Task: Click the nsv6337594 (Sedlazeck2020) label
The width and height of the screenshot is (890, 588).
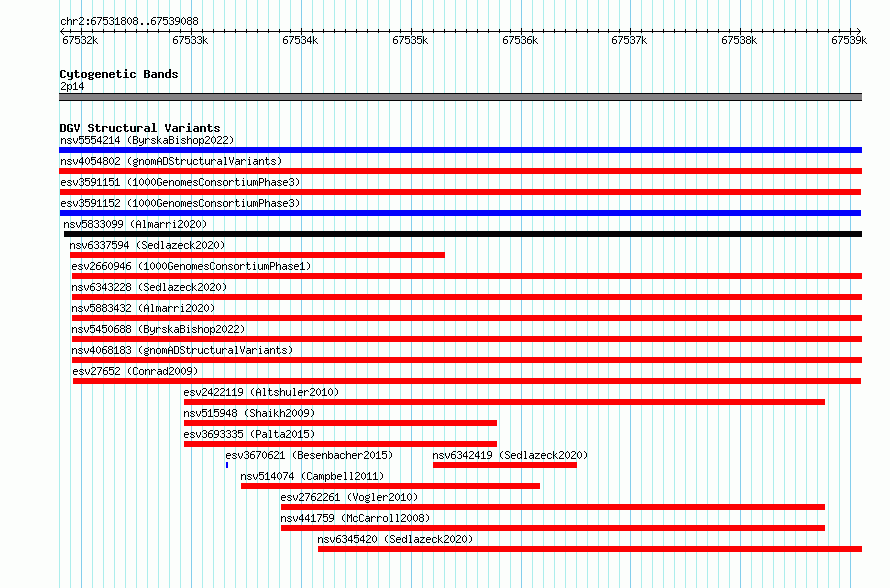Action: pyautogui.click(x=147, y=245)
